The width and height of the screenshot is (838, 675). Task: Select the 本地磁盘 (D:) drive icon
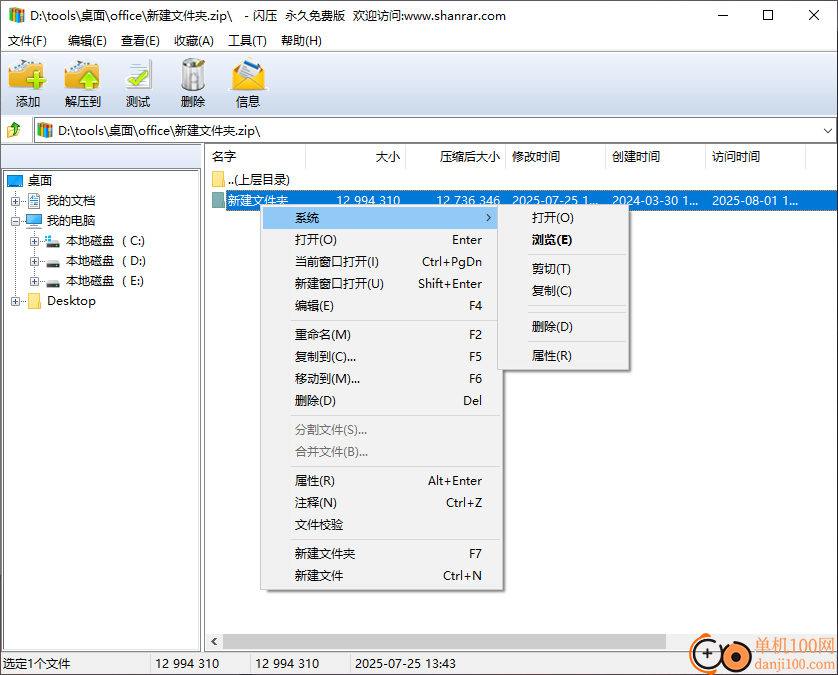(x=52, y=262)
